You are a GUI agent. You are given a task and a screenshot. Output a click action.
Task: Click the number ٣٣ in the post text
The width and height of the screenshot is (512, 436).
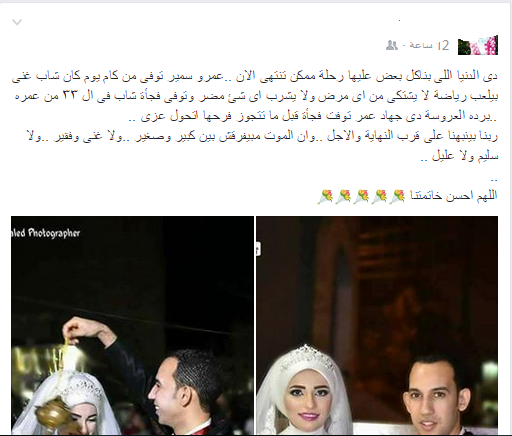click(70, 96)
